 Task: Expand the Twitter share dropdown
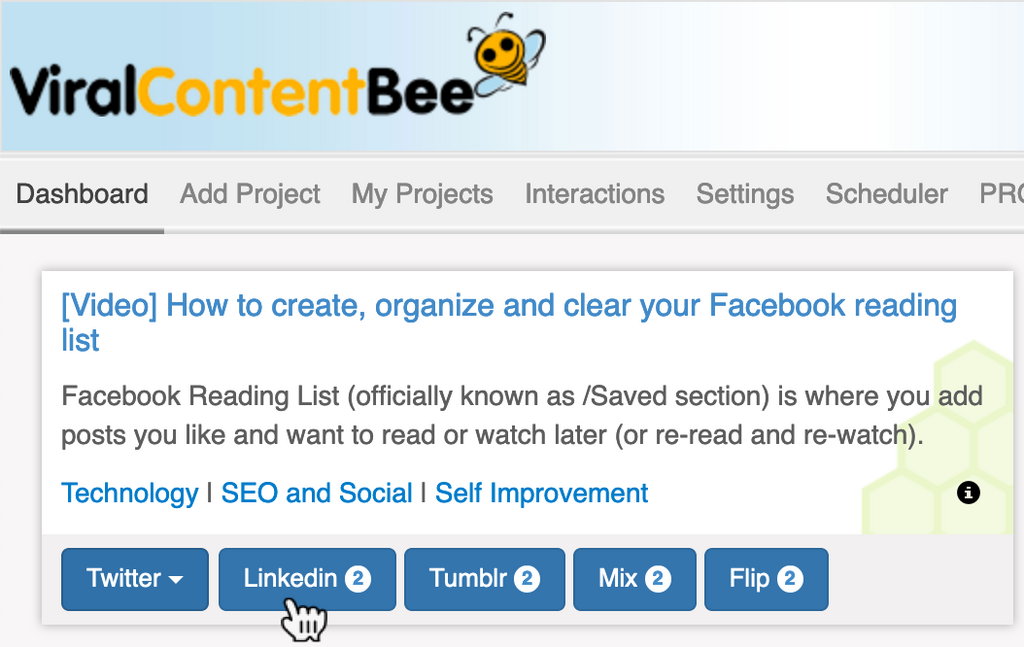point(135,579)
